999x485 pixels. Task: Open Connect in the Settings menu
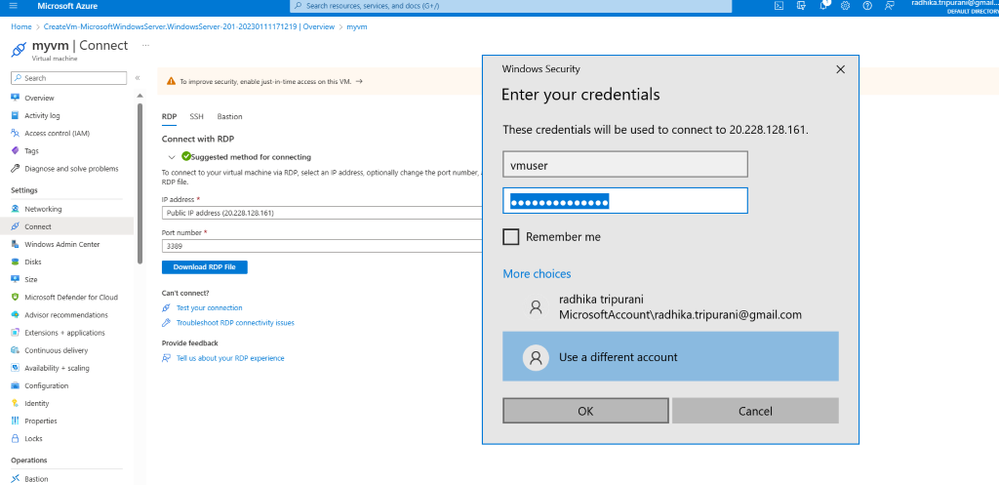pos(67,226)
